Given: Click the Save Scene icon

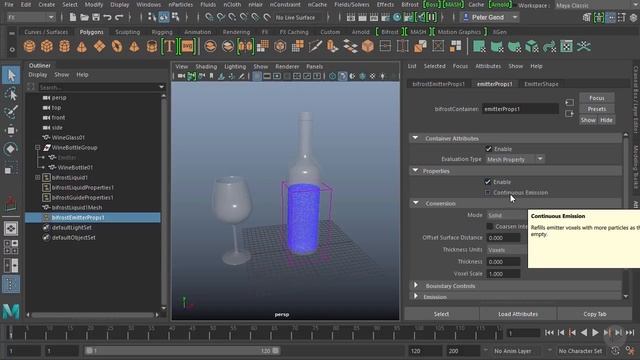Looking at the screenshot, I should coord(96,17).
